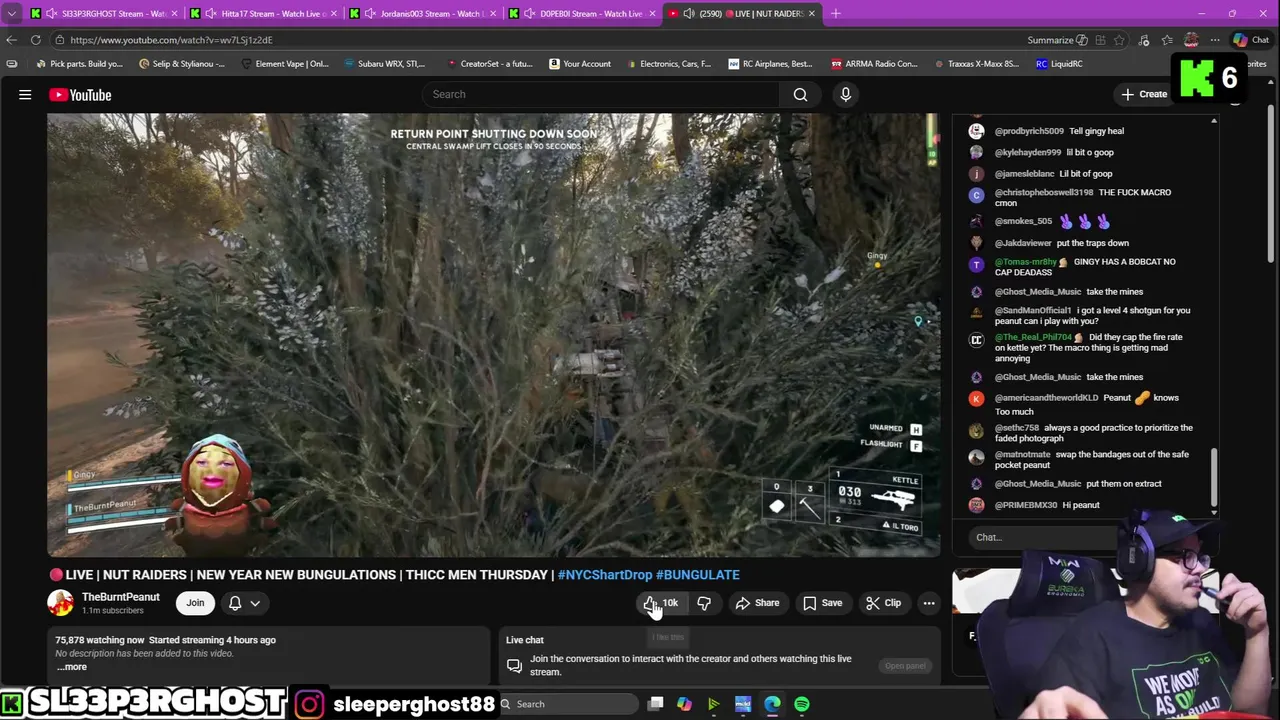Switch to Jordanis003 Stream browser tab
This screenshot has width=1280, height=720.
click(x=424, y=13)
